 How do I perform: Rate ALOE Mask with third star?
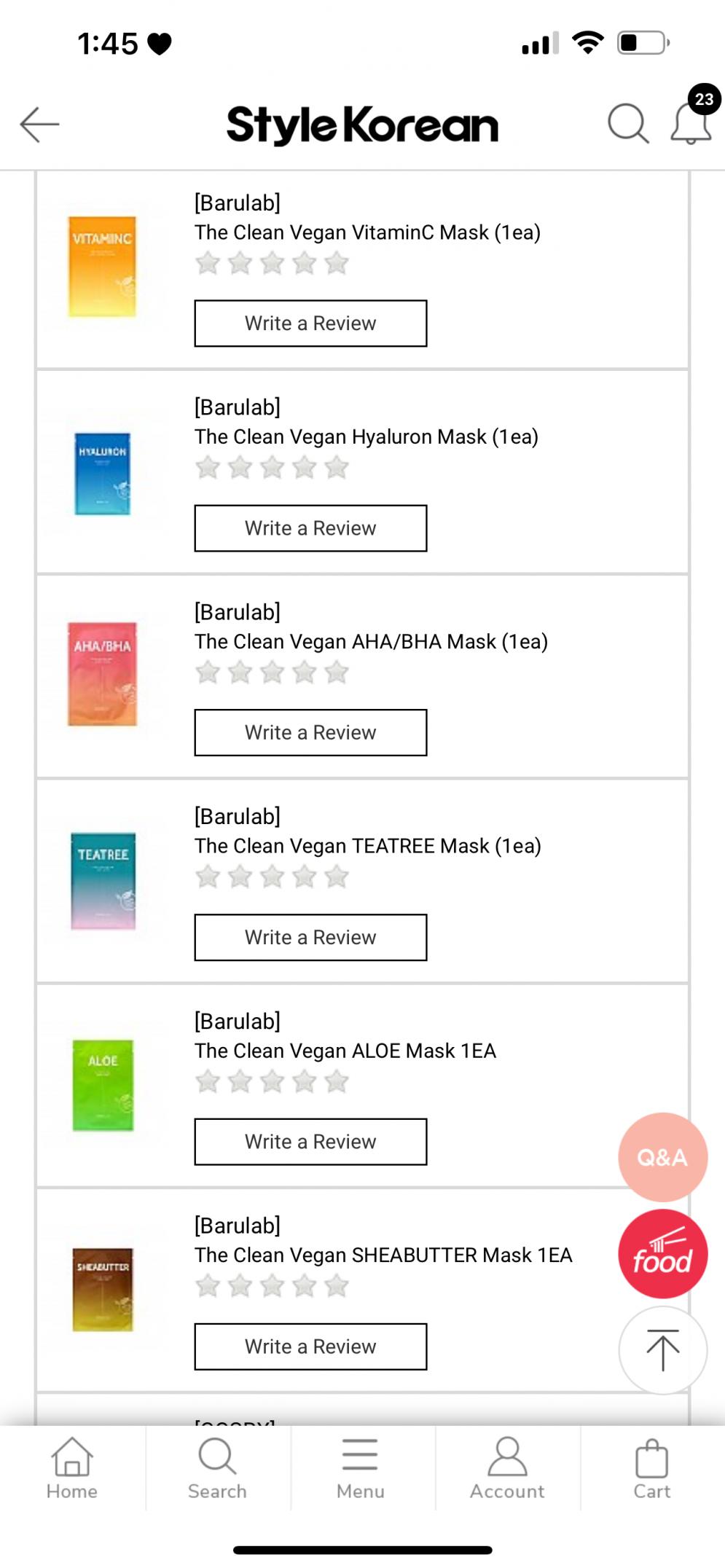[x=273, y=1081]
